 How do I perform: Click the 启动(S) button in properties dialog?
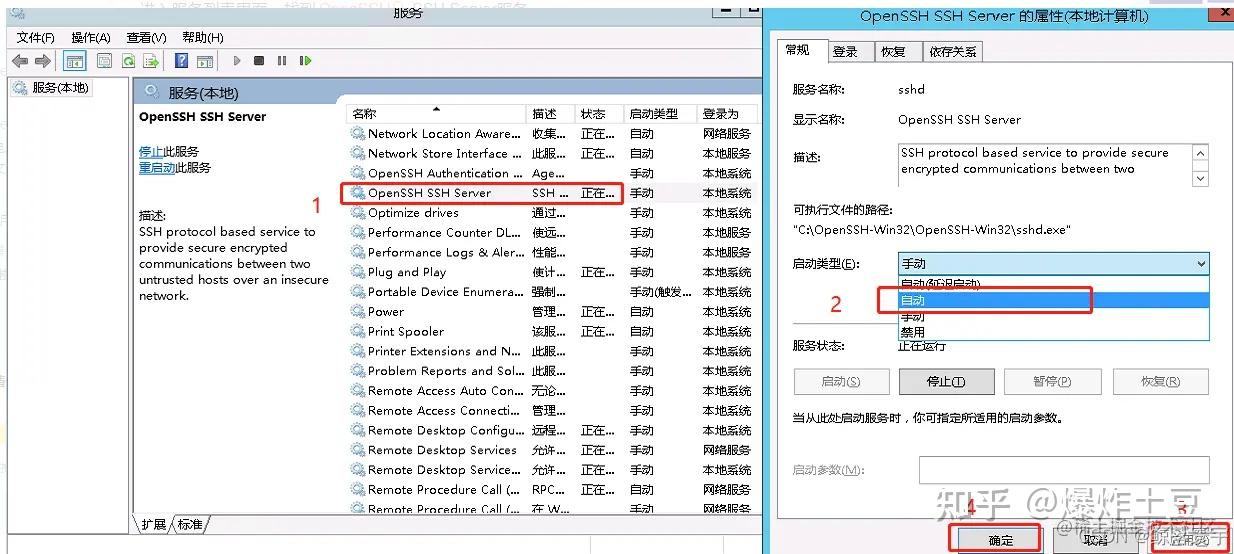coord(841,382)
